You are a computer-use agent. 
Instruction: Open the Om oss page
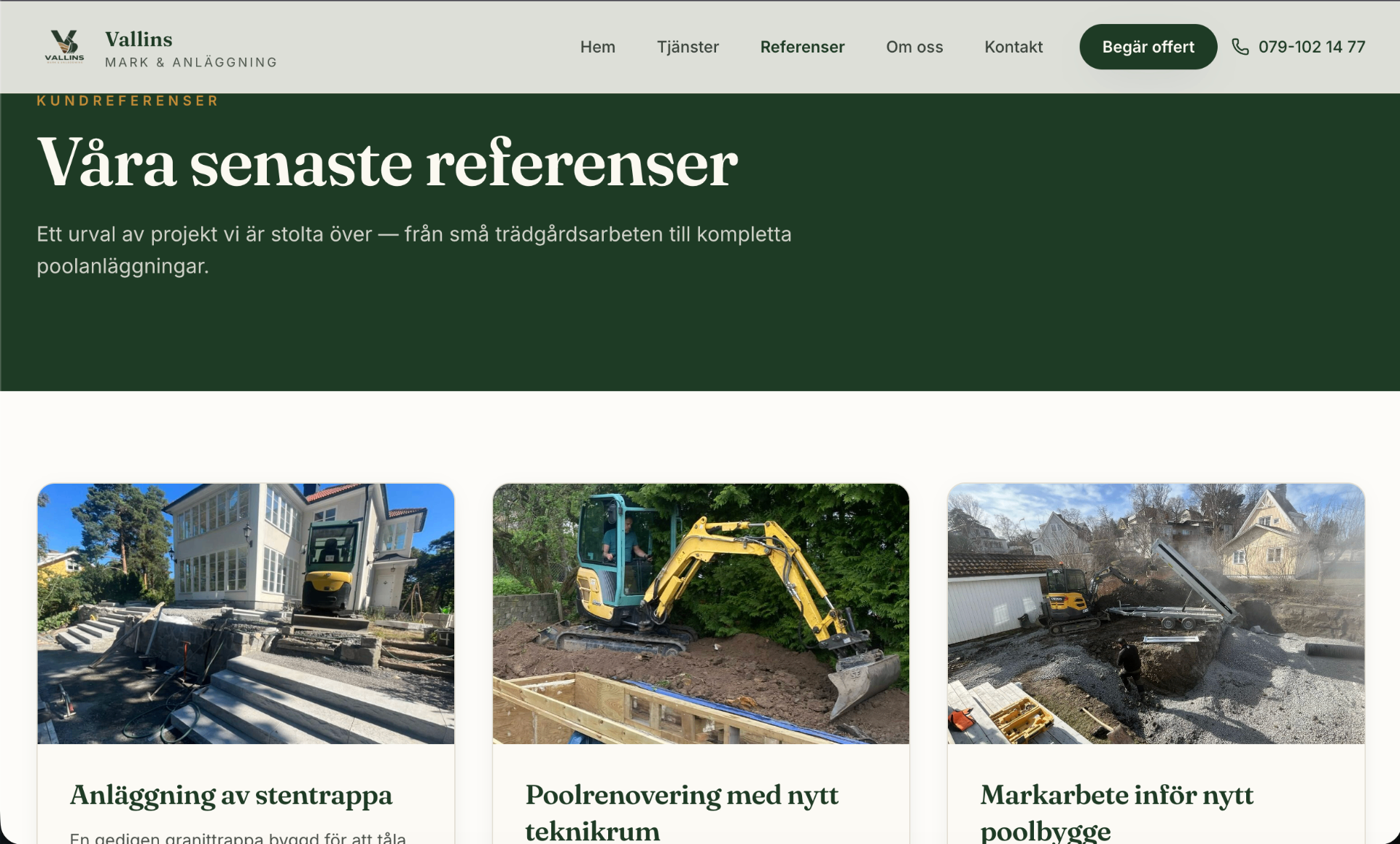914,47
